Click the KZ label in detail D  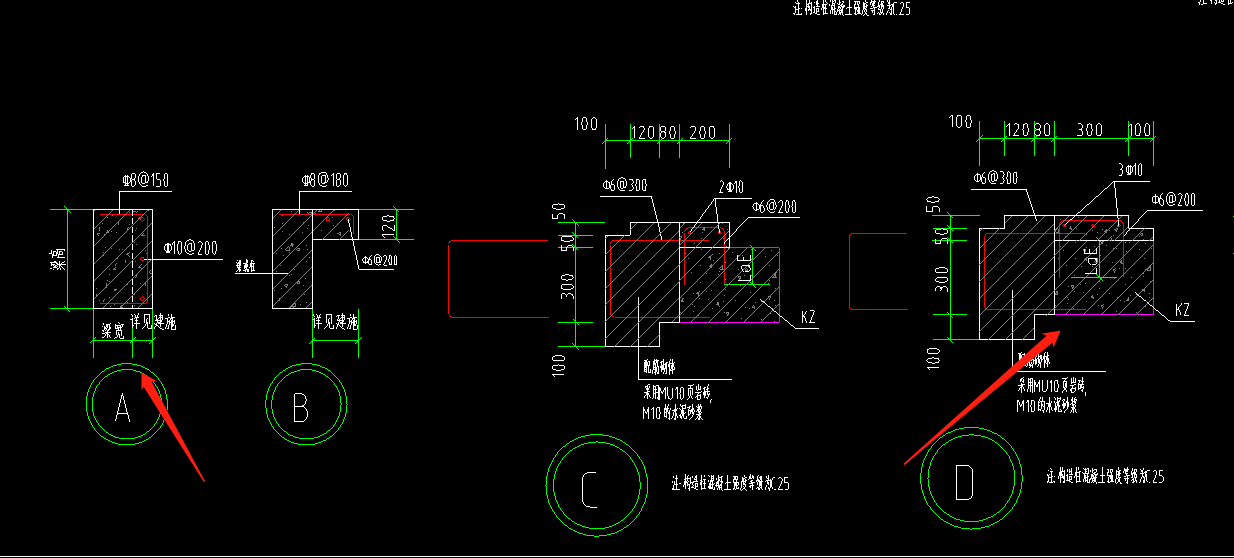(x=1182, y=309)
